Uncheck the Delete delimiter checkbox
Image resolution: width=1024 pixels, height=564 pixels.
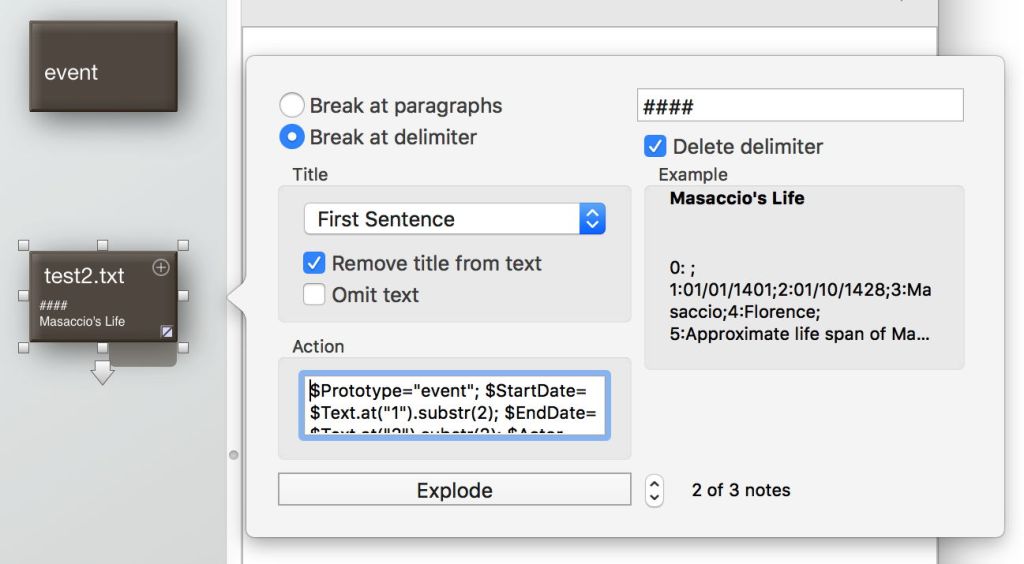655,146
